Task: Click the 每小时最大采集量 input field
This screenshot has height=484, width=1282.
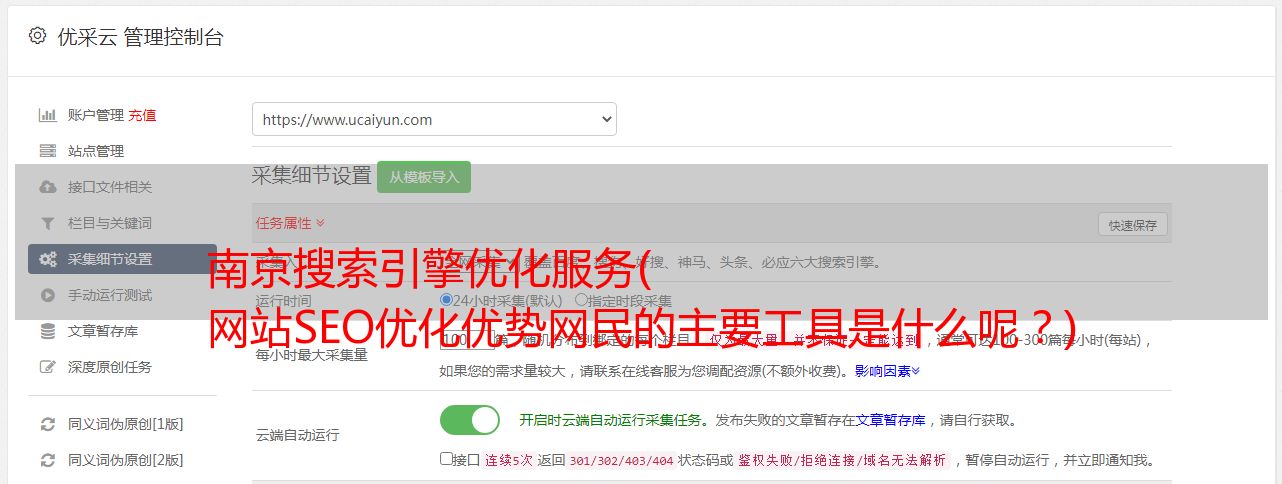Action: click(x=468, y=340)
